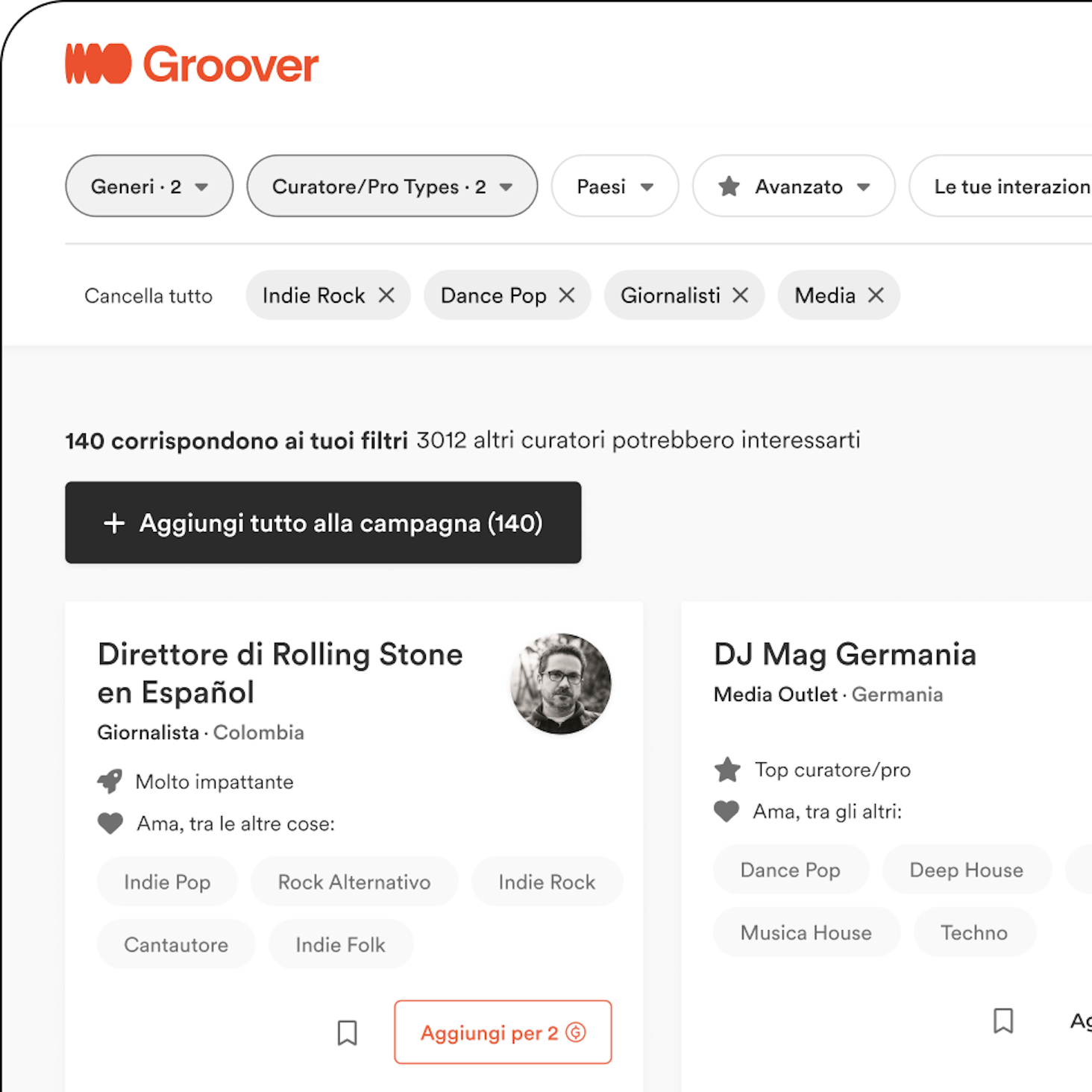The height and width of the screenshot is (1092, 1092).
Task: Click the Groover coin icon on Aggiungi per 2
Action: [x=576, y=1032]
